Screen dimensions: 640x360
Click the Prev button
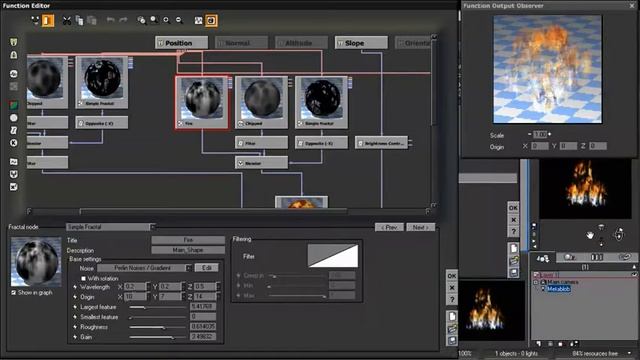389,227
